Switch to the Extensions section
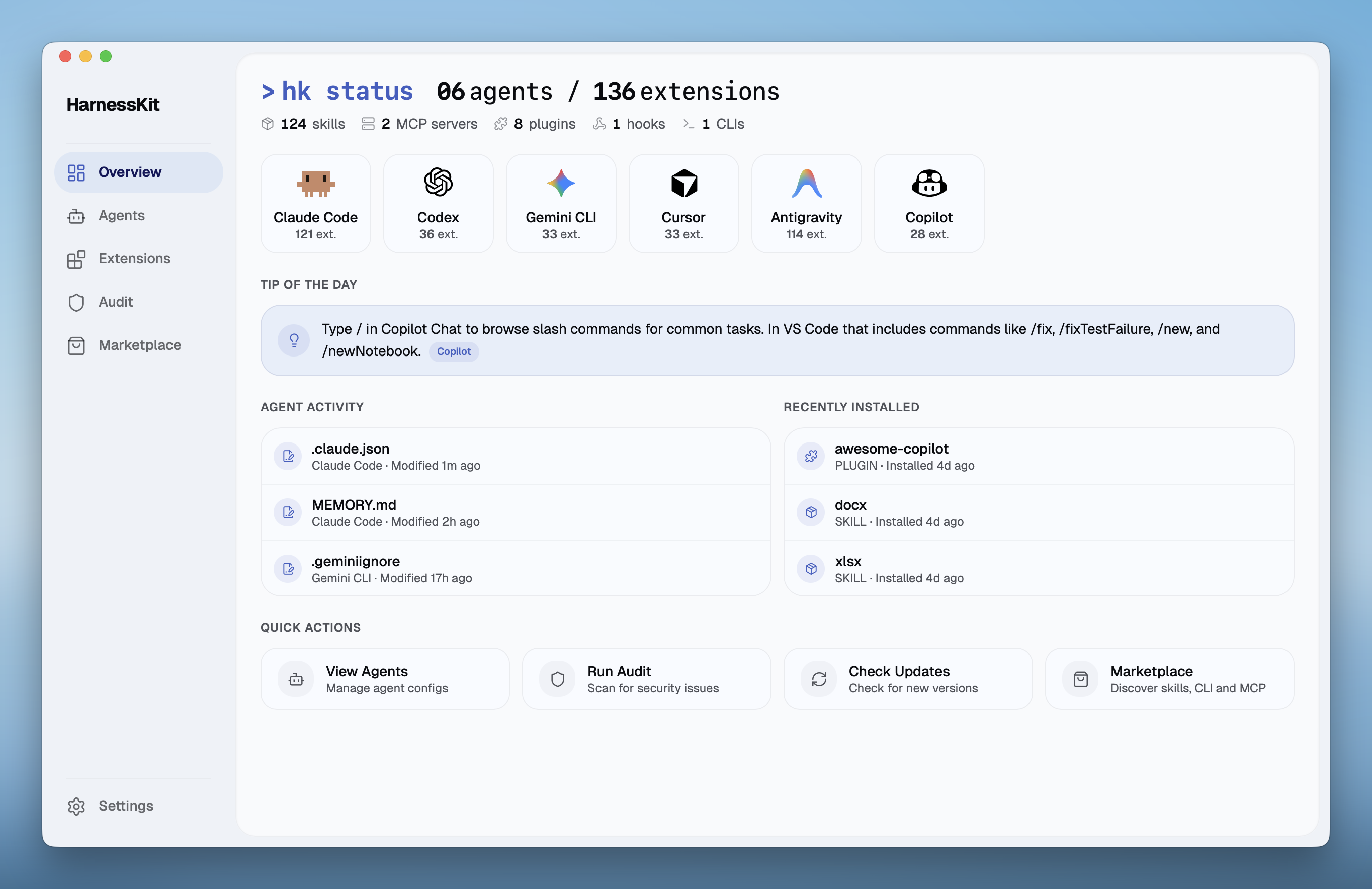 (x=134, y=259)
